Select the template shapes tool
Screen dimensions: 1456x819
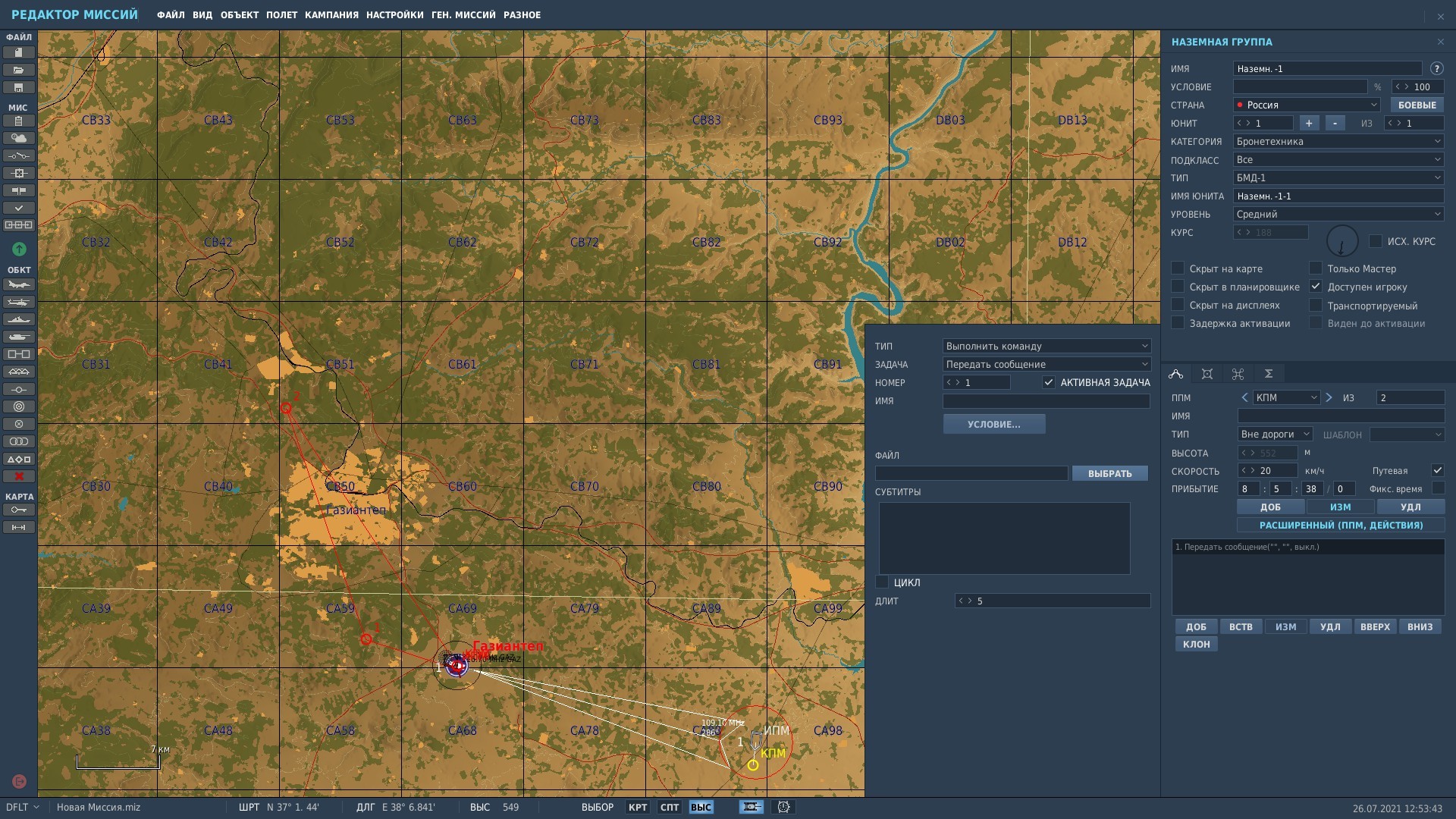tap(19, 460)
